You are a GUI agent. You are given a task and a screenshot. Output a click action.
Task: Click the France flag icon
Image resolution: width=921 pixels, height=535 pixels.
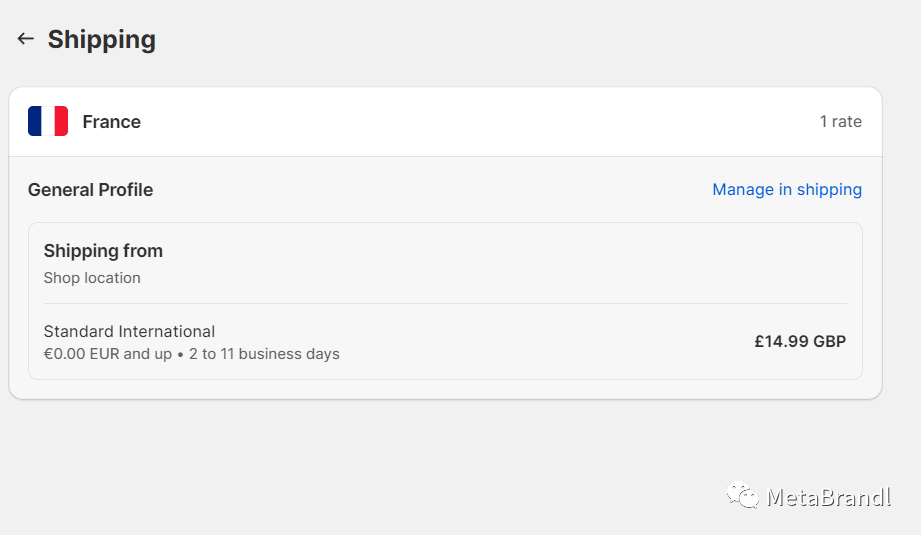(x=48, y=121)
